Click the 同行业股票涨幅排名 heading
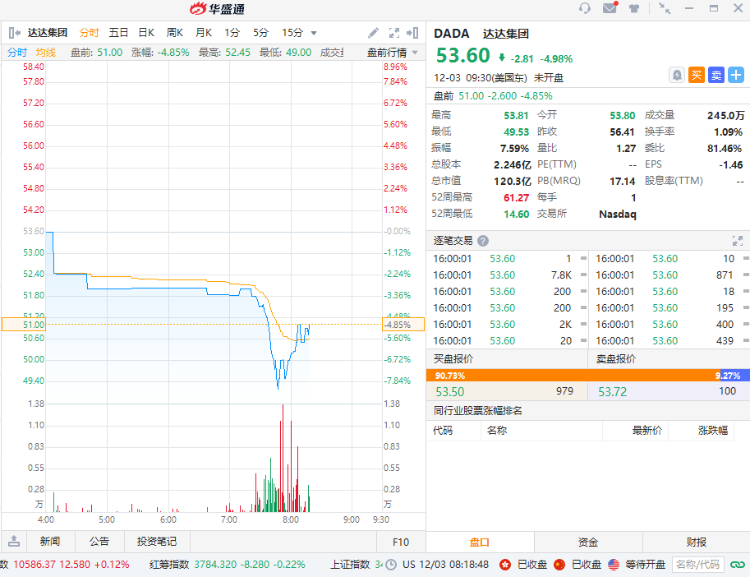Image resolution: width=750 pixels, height=577 pixels. [478, 411]
